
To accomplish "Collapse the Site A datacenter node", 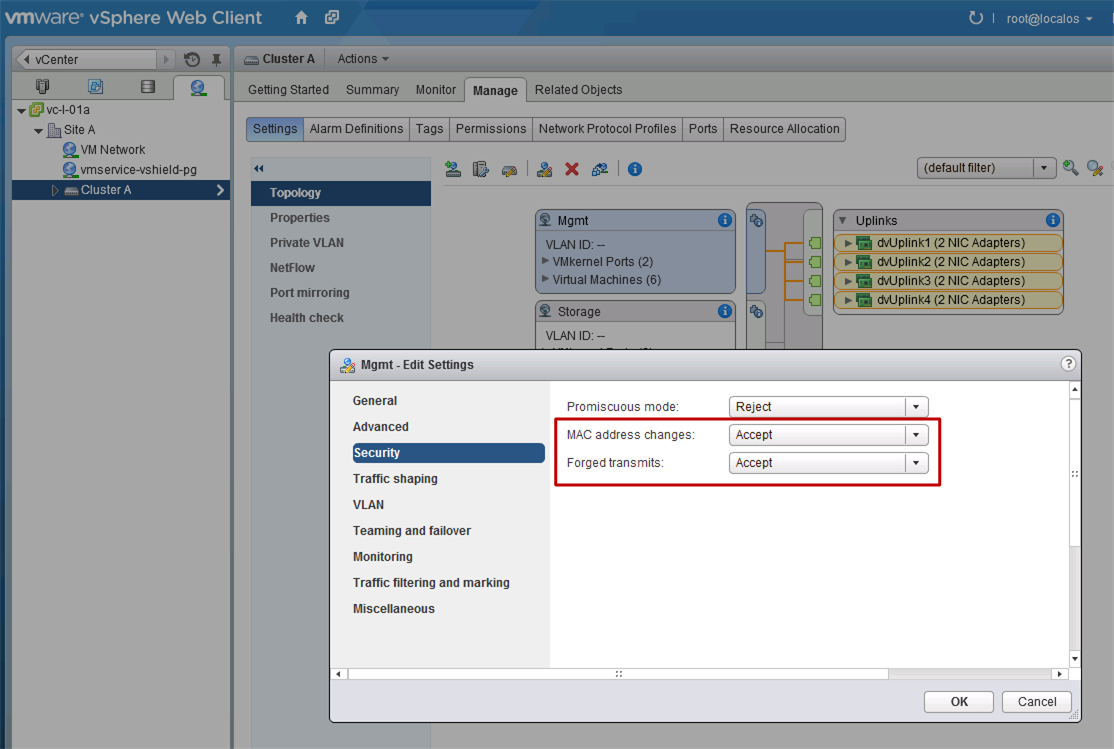I will coord(38,130).
